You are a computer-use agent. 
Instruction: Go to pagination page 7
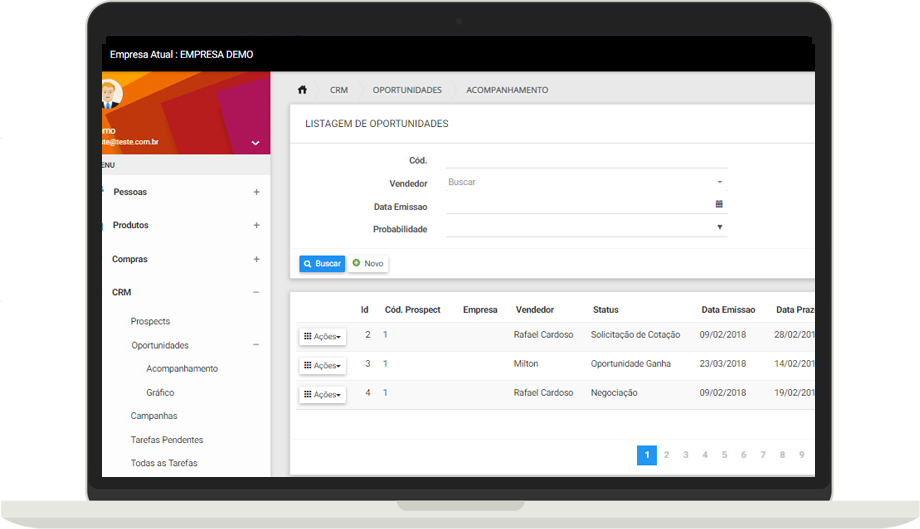tap(763, 455)
